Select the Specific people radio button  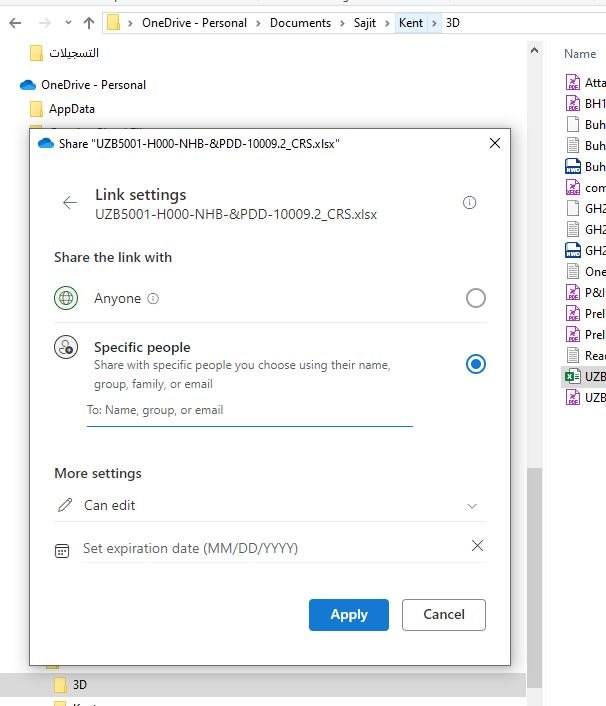coord(475,364)
